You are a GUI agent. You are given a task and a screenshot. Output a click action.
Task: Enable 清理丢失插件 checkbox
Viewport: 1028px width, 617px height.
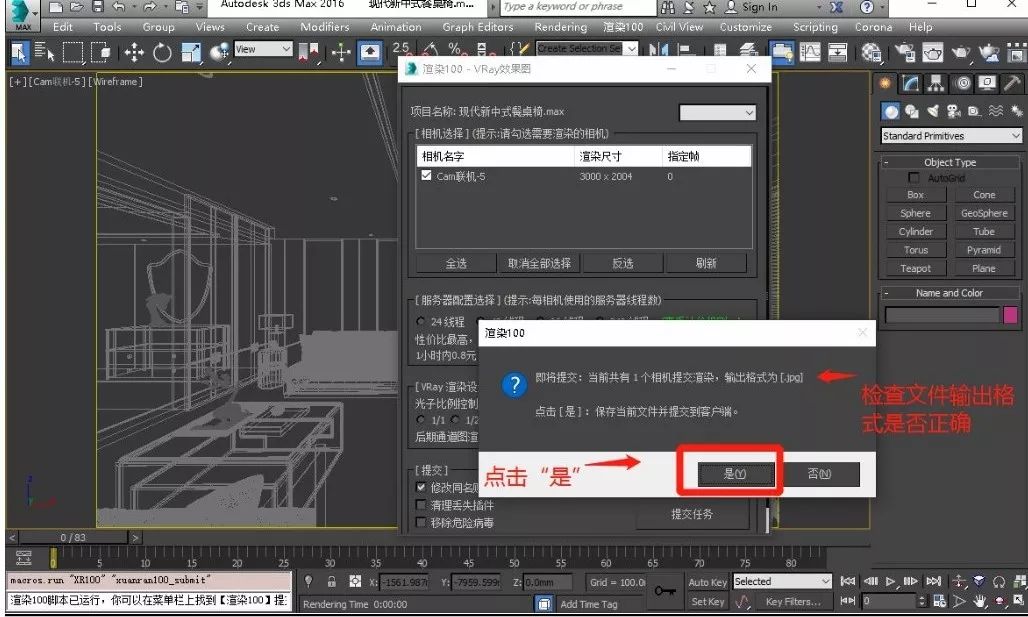pyautogui.click(x=421, y=505)
